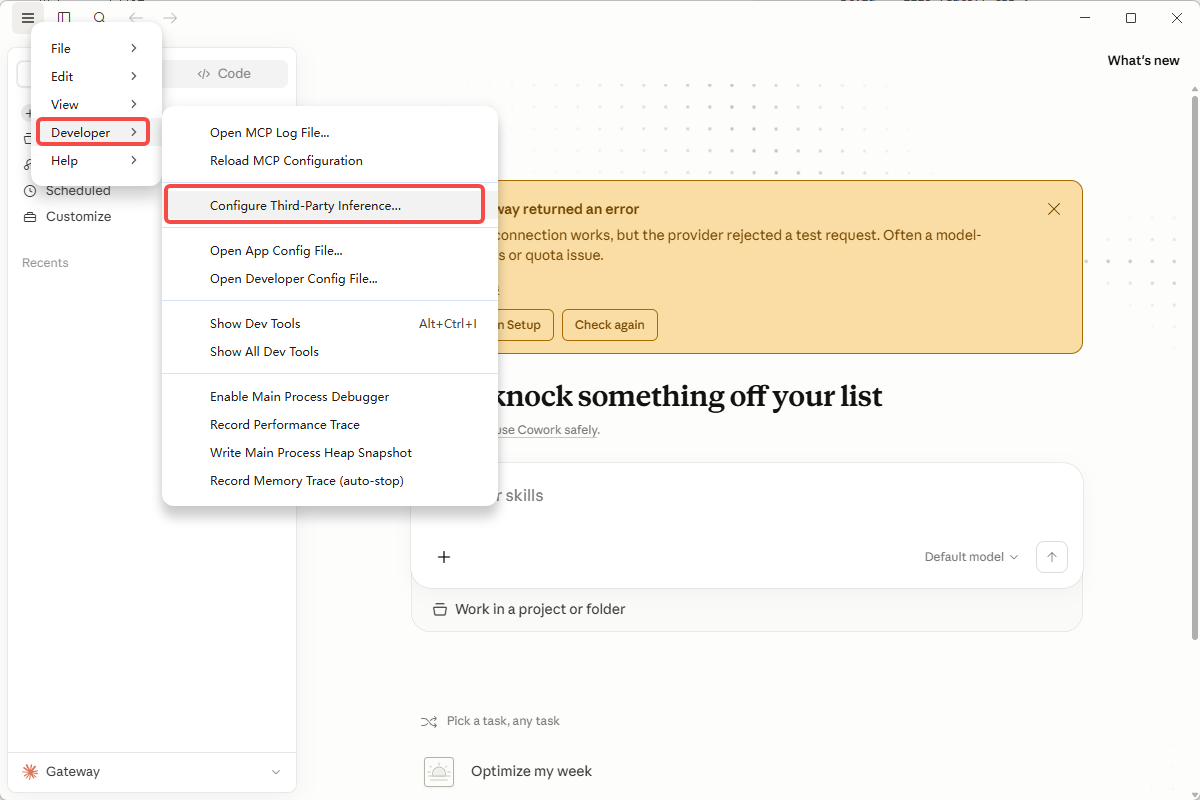
Task: Click the hamburger main menu icon
Action: coord(28,18)
